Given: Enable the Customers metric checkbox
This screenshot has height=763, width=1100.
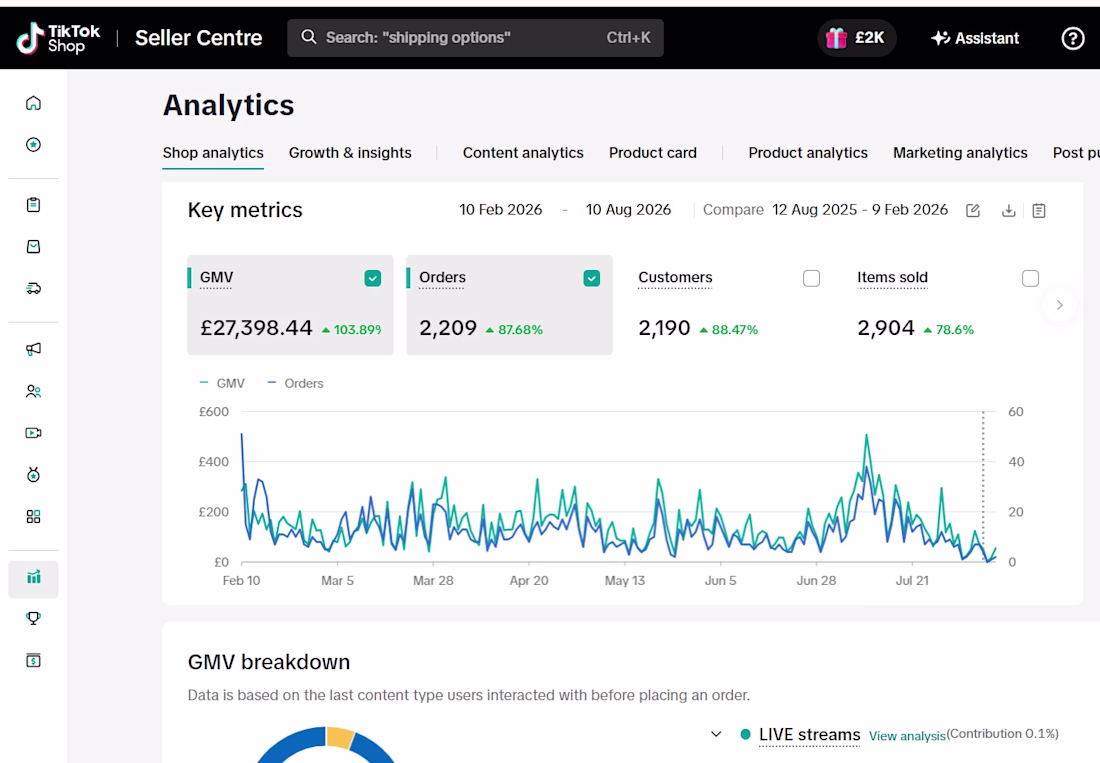Looking at the screenshot, I should pos(811,278).
